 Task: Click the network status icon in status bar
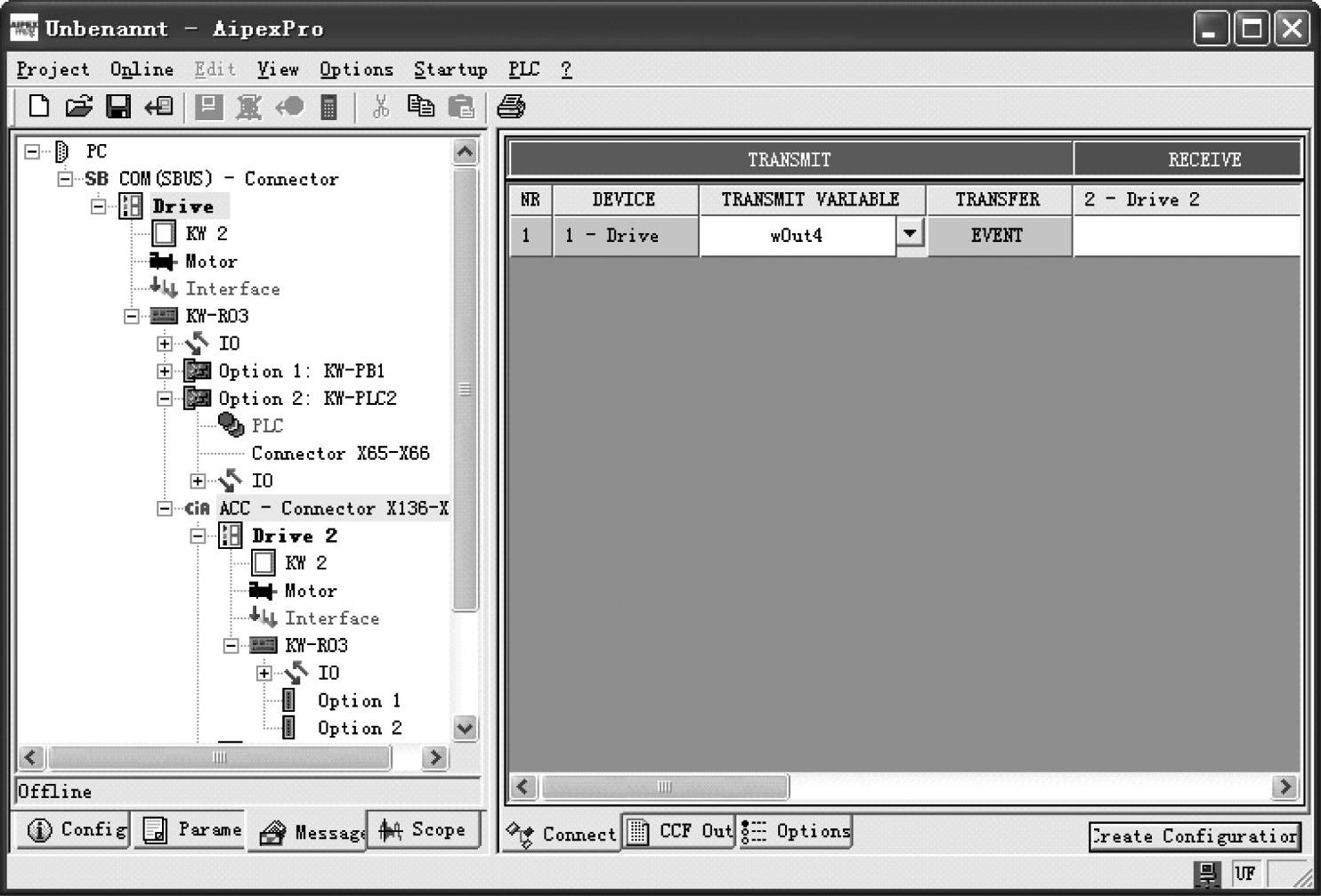(1207, 873)
